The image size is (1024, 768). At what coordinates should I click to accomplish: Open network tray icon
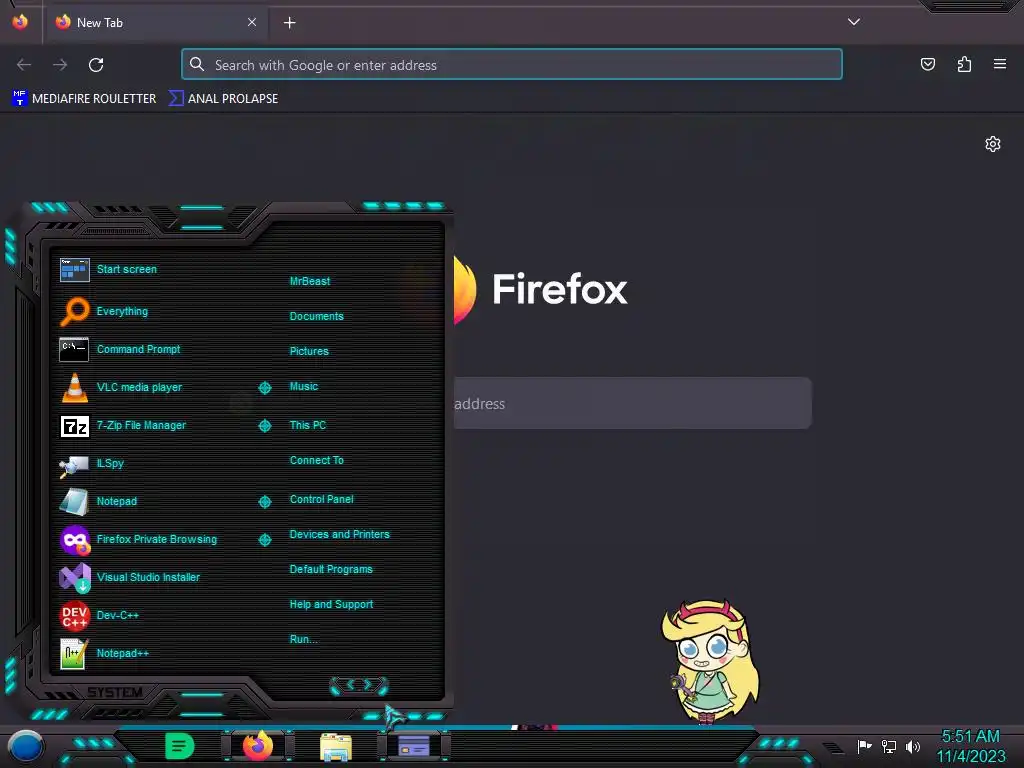pos(888,746)
